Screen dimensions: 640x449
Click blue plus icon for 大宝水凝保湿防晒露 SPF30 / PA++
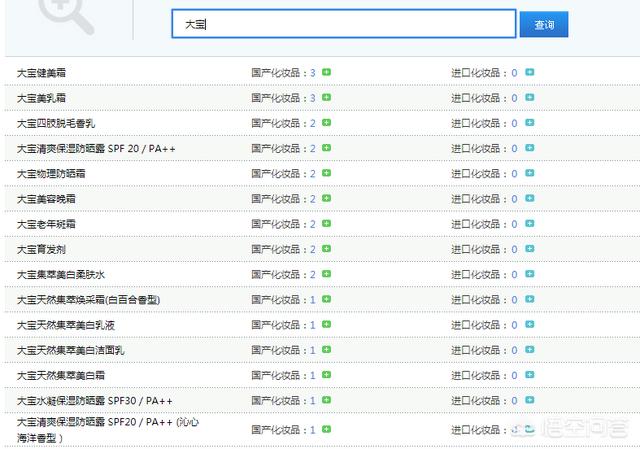[x=529, y=400]
